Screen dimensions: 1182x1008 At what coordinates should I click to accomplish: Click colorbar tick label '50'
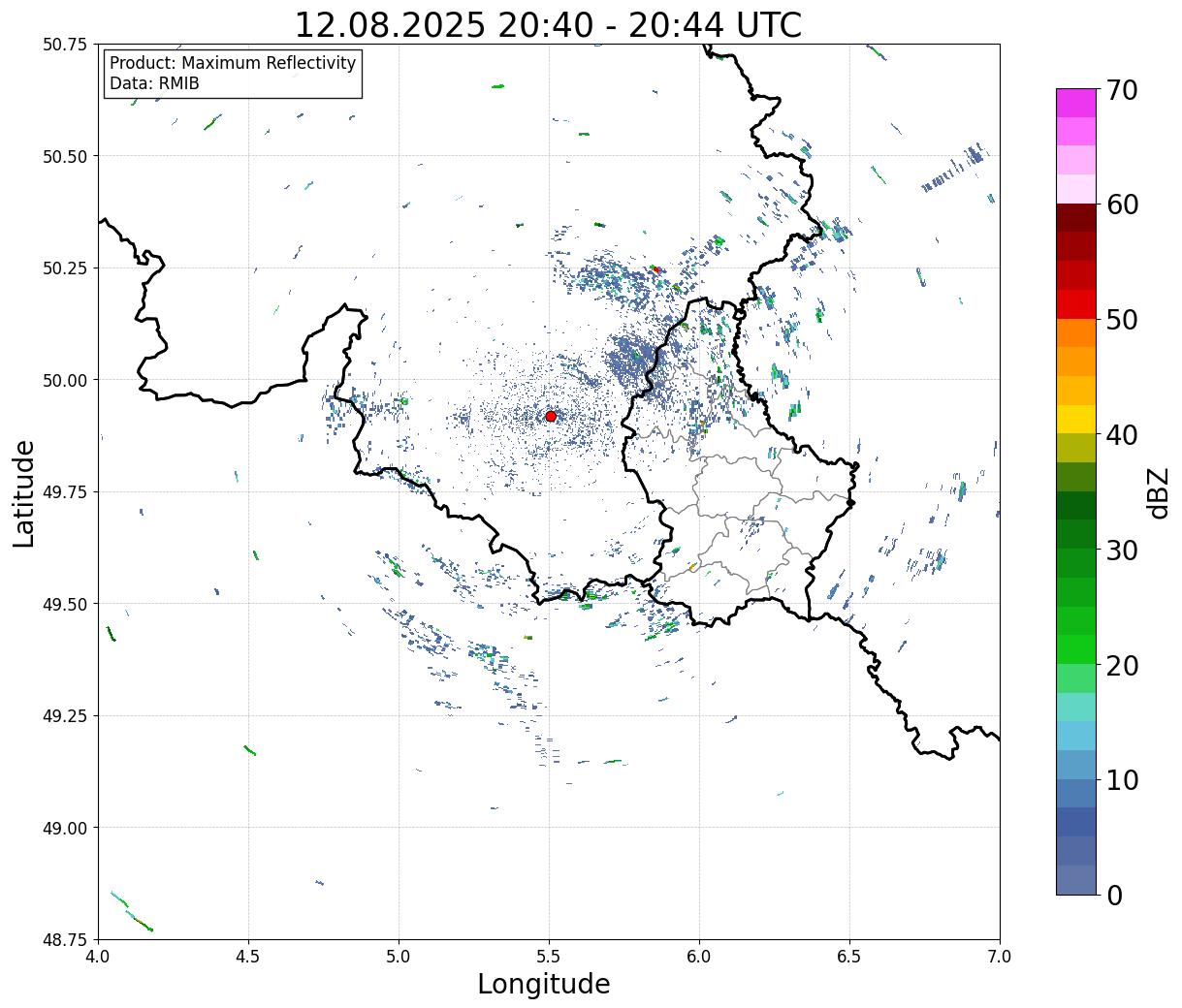[x=1122, y=320]
